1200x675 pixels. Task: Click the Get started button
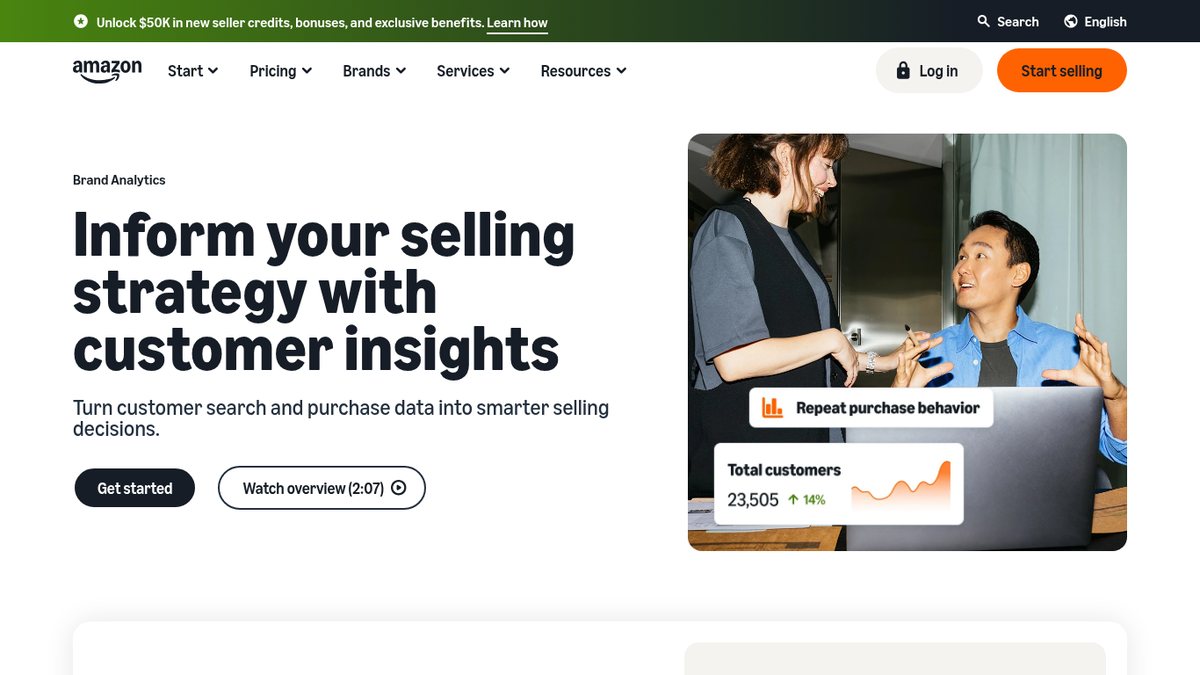tap(135, 488)
